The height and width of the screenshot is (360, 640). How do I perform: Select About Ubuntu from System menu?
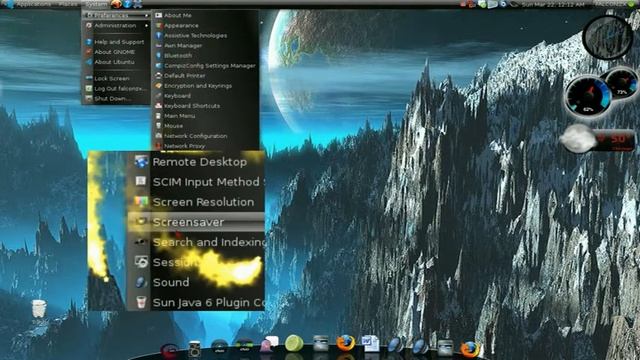[x=116, y=62]
